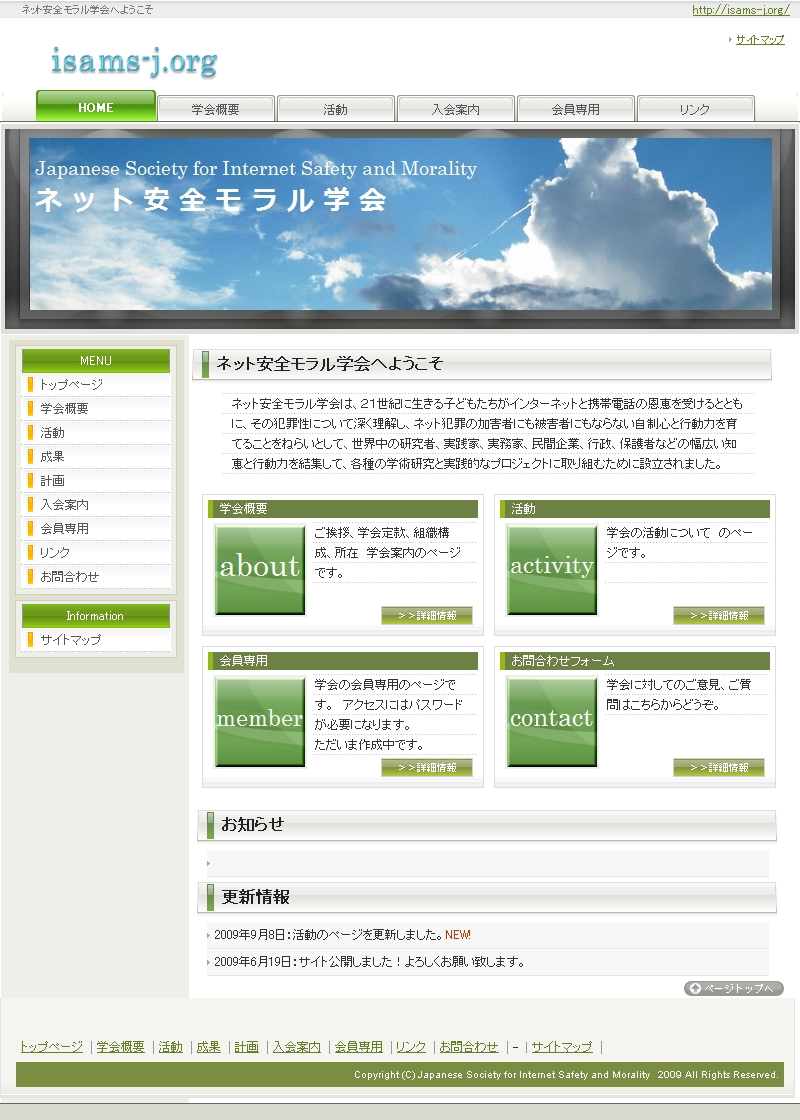Click the footer copyright text
Screen dimensions: 800x1120
[x=566, y=1074]
